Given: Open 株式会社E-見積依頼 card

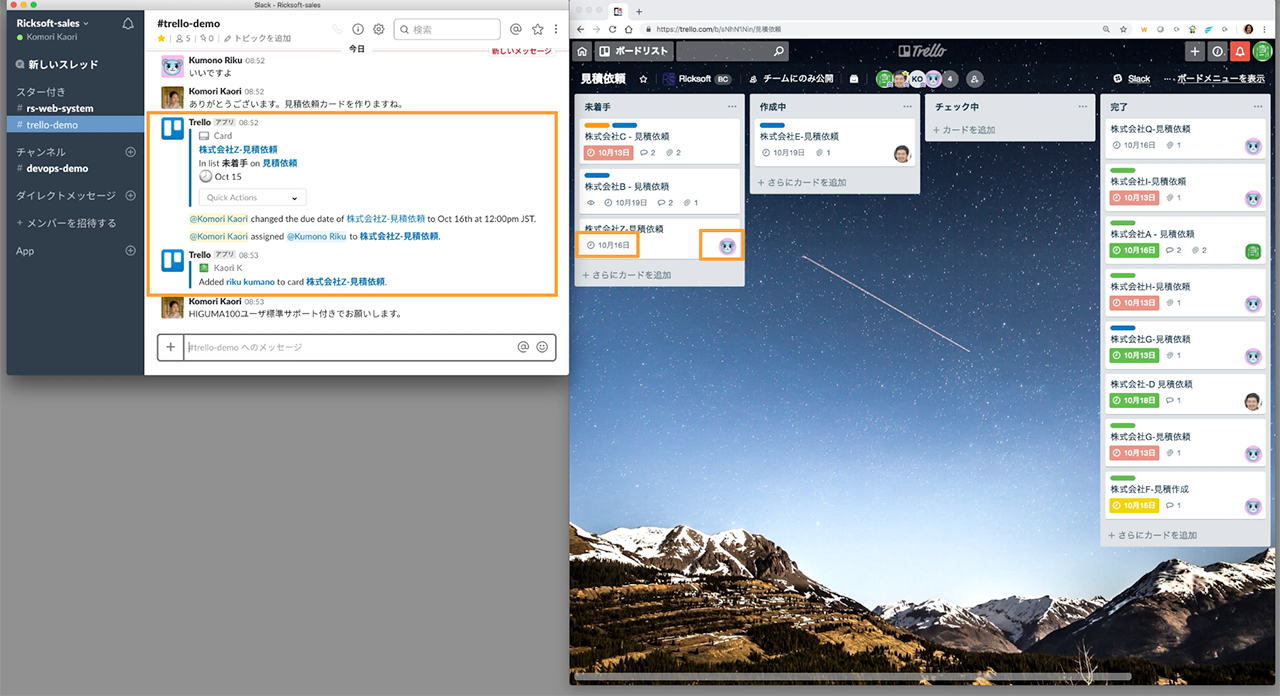Looking at the screenshot, I should click(835, 143).
